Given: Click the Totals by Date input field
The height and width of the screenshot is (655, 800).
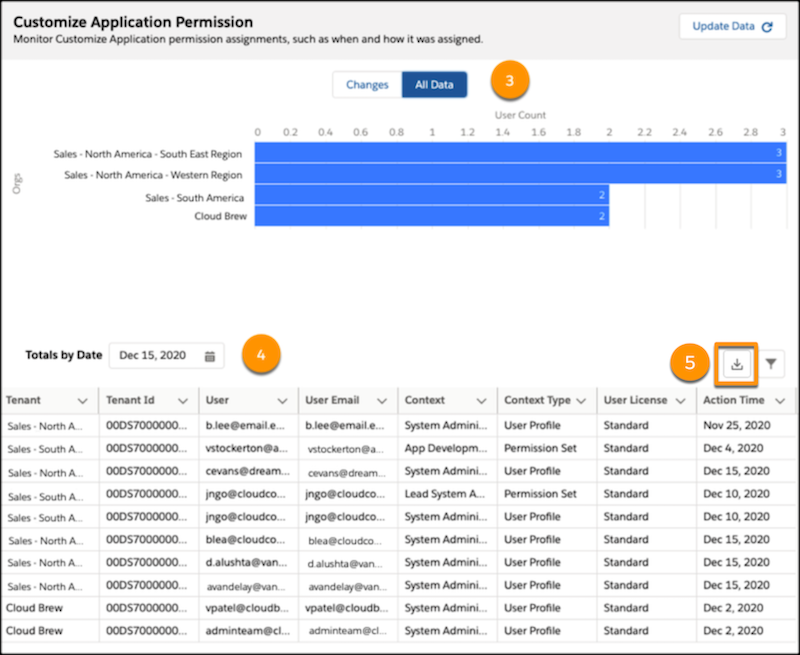Looking at the screenshot, I should 166,356.
